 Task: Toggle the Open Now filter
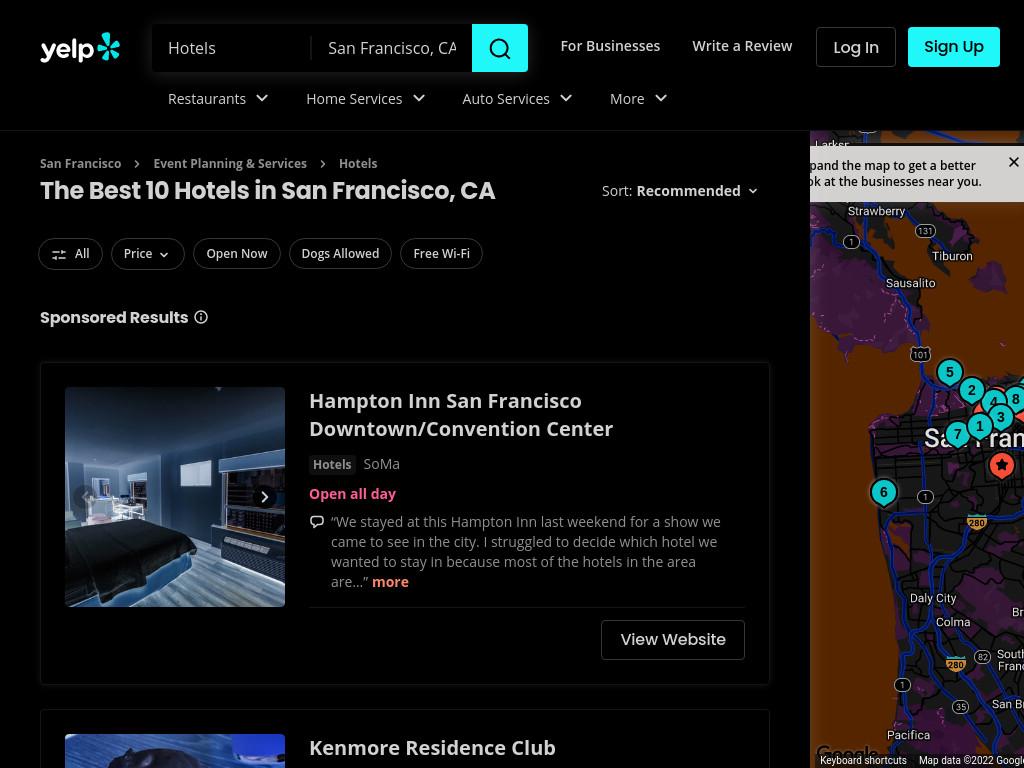tap(236, 254)
